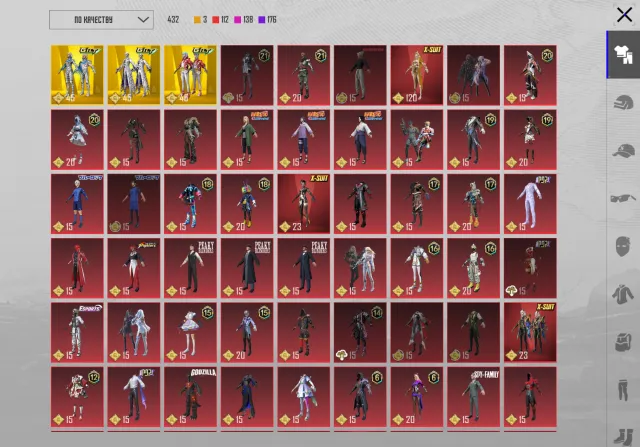
Task: Select the level 20 white hooded dress outfit
Action: [x=77, y=140]
